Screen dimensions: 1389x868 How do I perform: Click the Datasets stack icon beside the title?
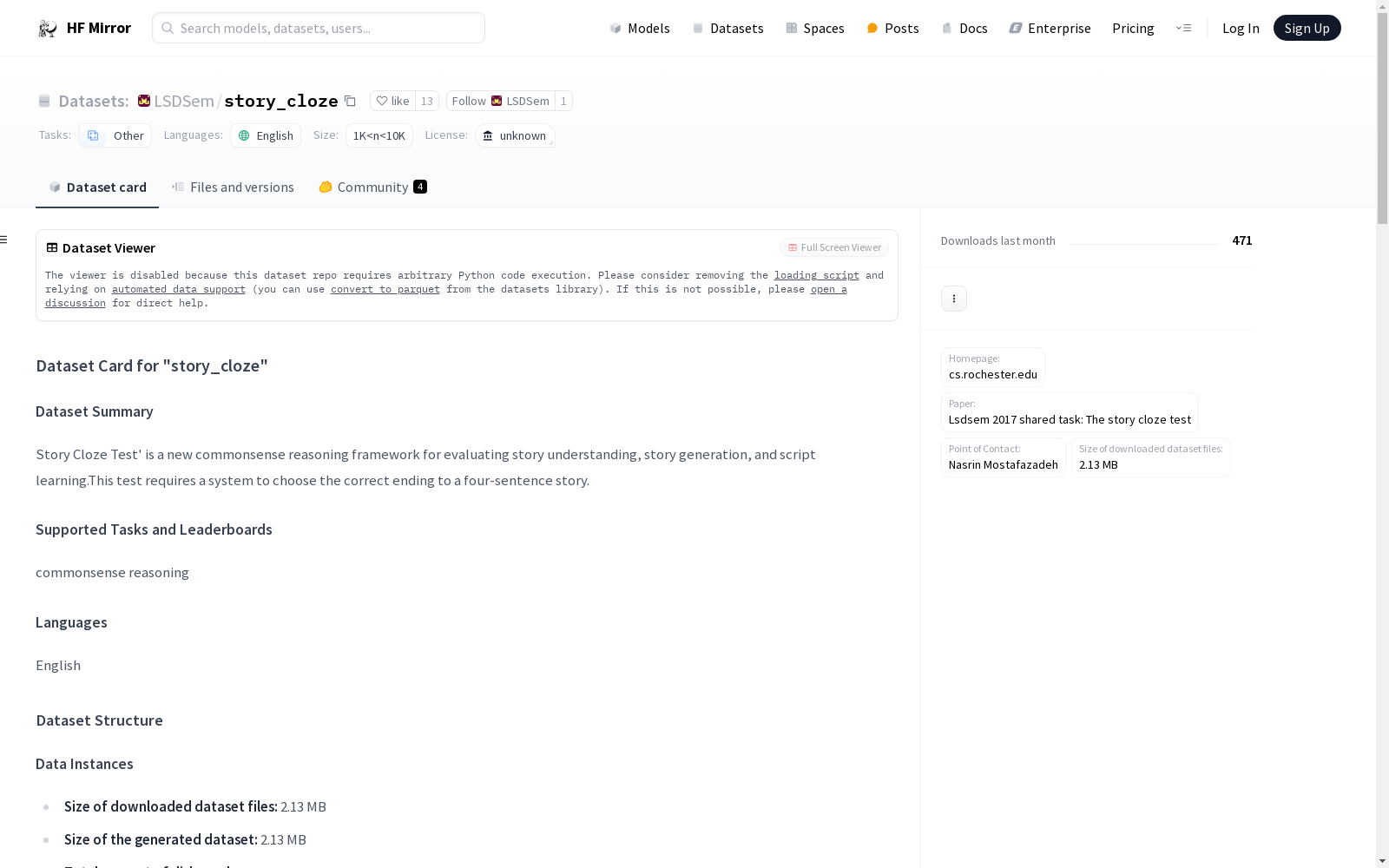[44, 102]
